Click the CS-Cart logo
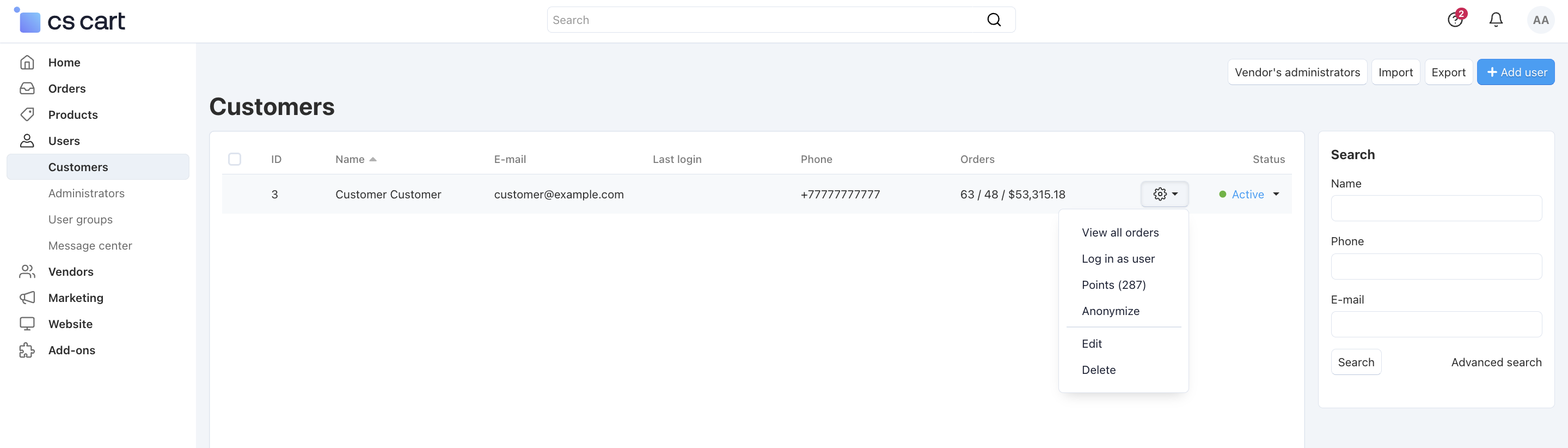 [69, 21]
